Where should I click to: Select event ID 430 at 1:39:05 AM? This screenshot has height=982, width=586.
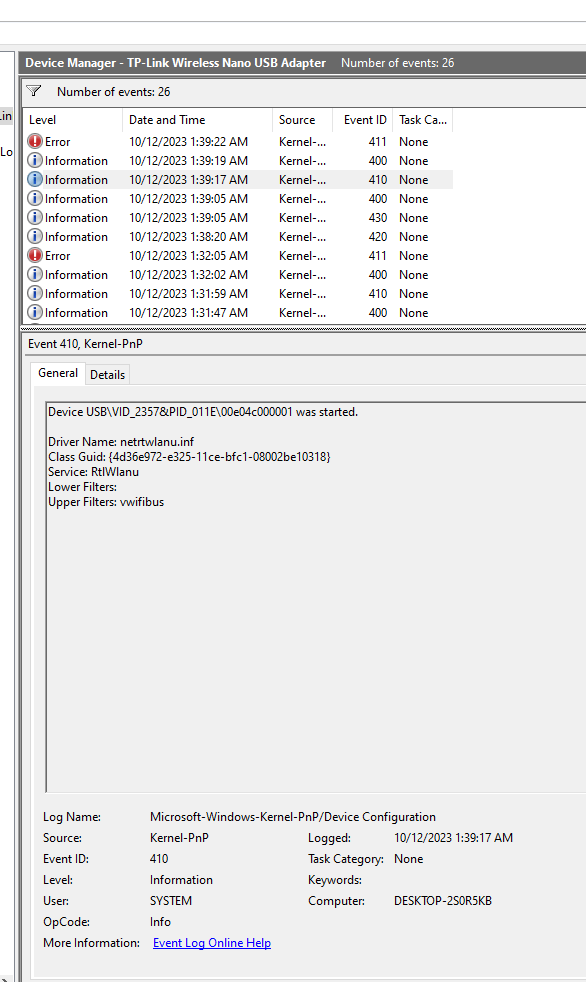(238, 218)
